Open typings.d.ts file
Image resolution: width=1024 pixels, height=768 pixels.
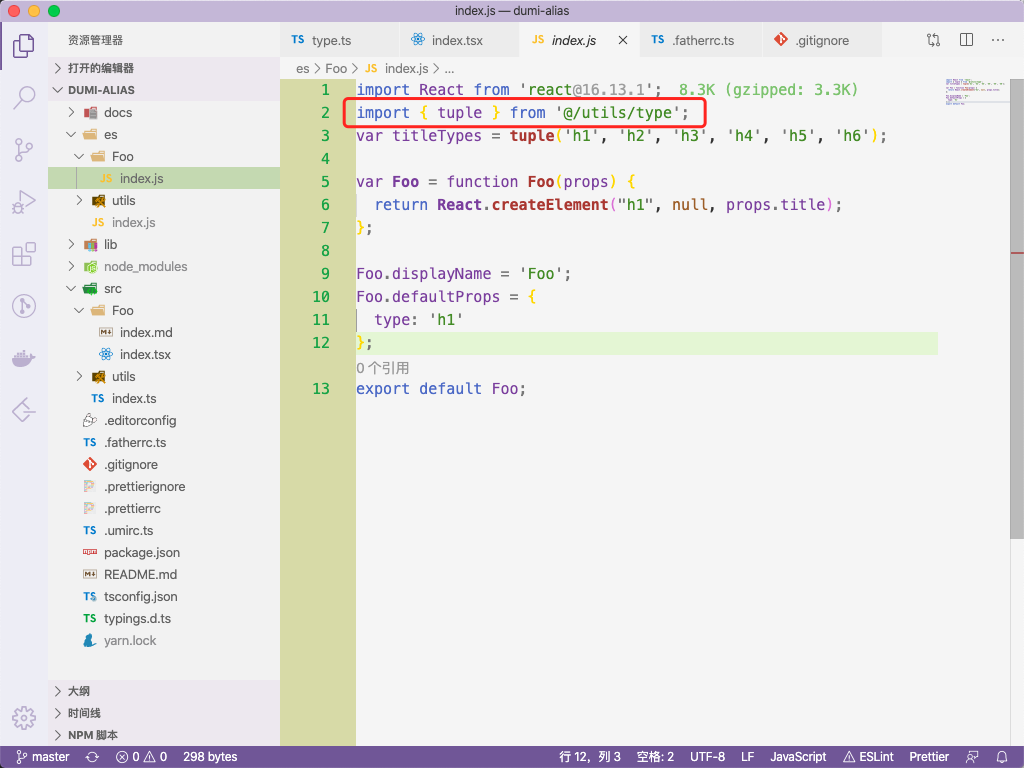tap(164, 618)
